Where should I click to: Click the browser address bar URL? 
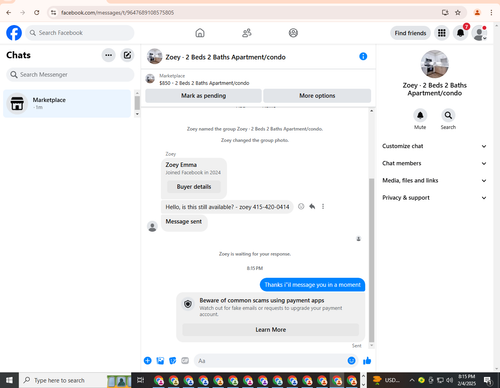[x=117, y=13]
